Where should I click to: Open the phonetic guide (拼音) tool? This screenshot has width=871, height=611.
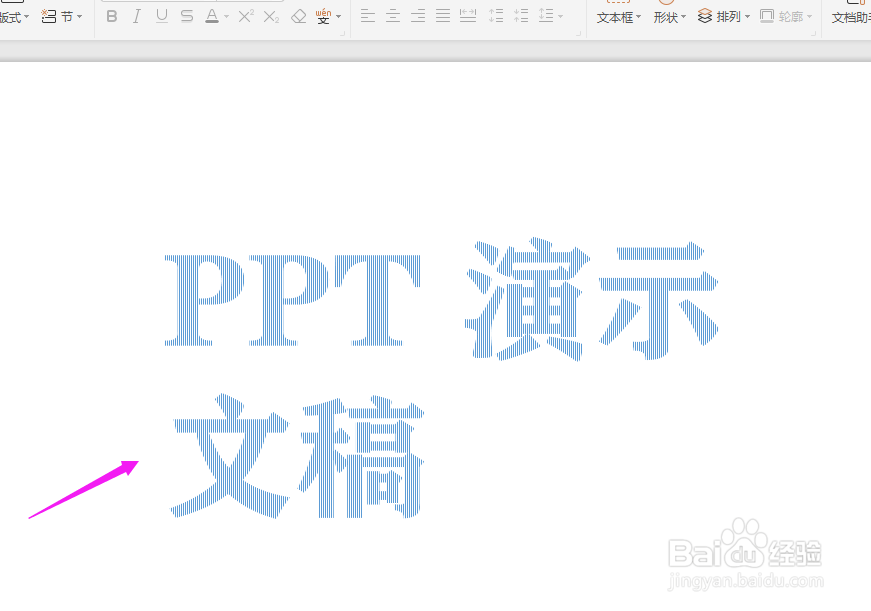click(325, 15)
